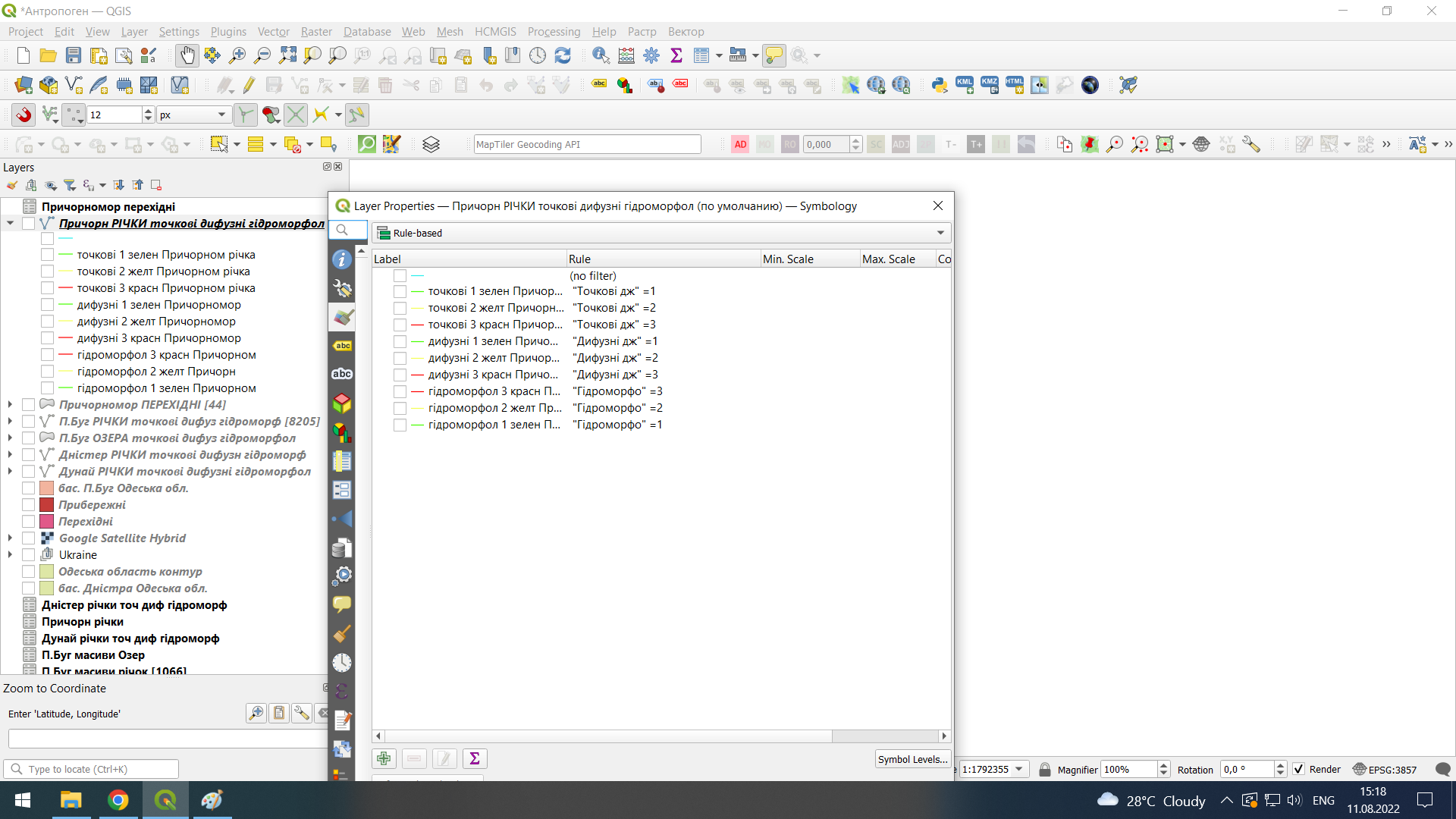Enable the точкові 1 зелен rule checkbox

(400, 292)
